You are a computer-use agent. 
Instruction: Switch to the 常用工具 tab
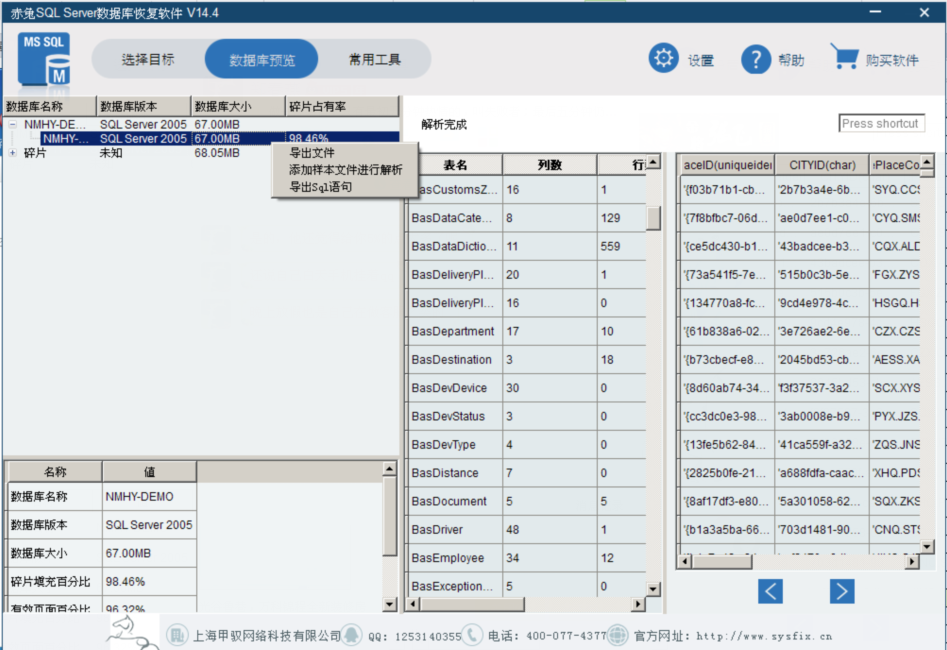375,59
